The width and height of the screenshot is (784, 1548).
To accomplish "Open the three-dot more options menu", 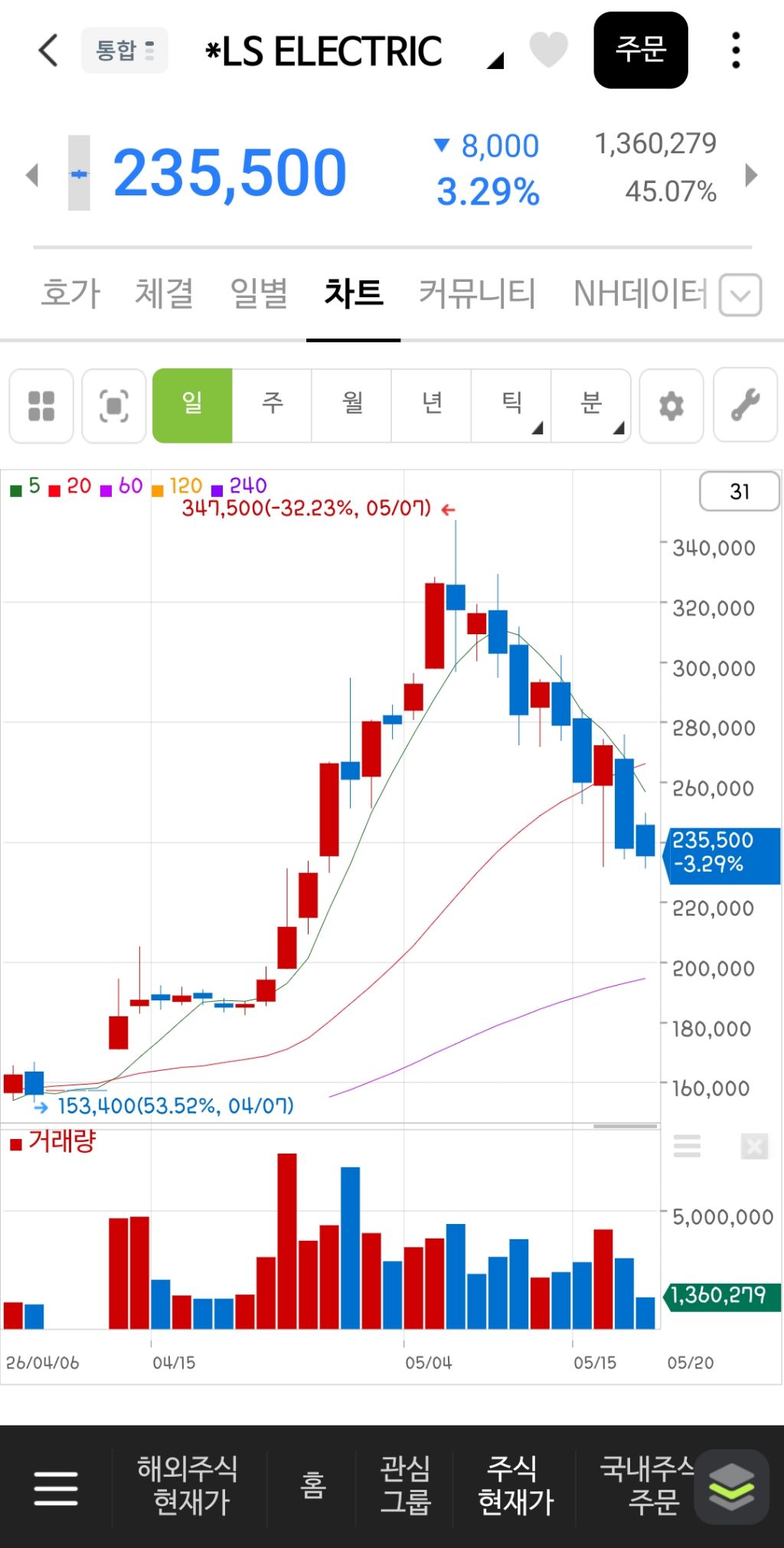I will 736,51.
